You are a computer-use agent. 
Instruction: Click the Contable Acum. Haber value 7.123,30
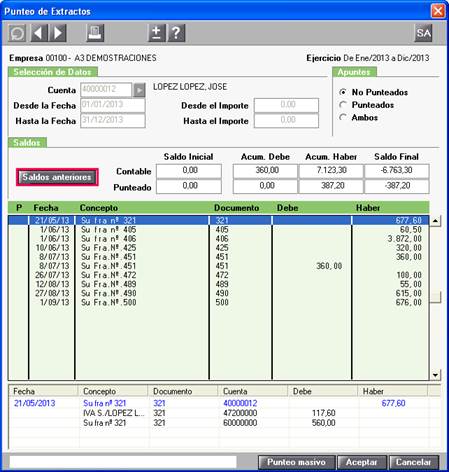point(331,171)
